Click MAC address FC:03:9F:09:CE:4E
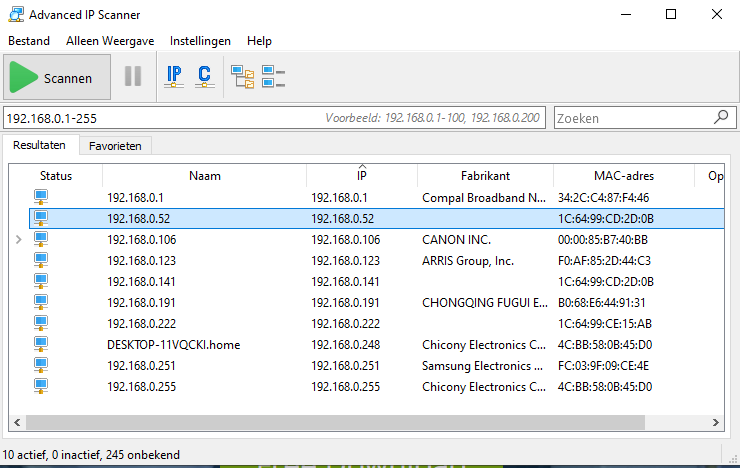 (603, 366)
